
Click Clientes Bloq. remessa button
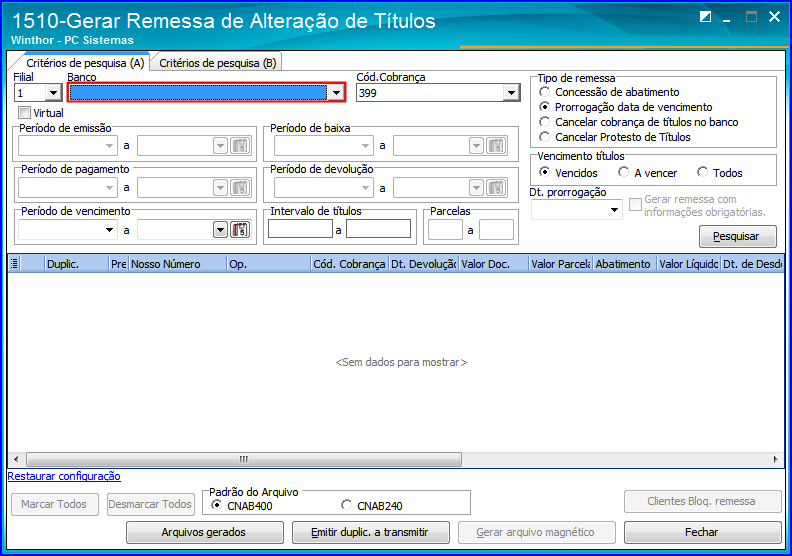pos(703,501)
